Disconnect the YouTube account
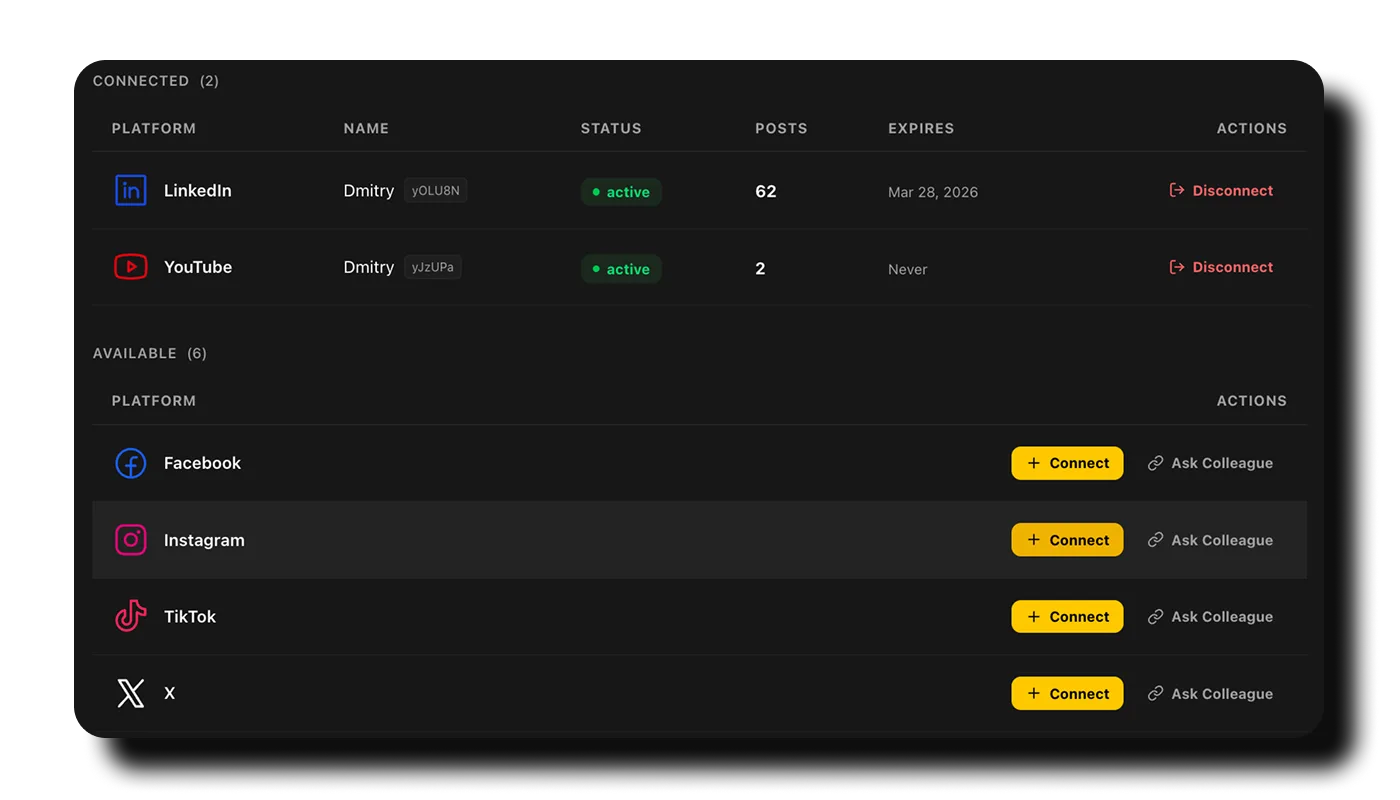This screenshot has width=1400, height=800. coord(1221,267)
